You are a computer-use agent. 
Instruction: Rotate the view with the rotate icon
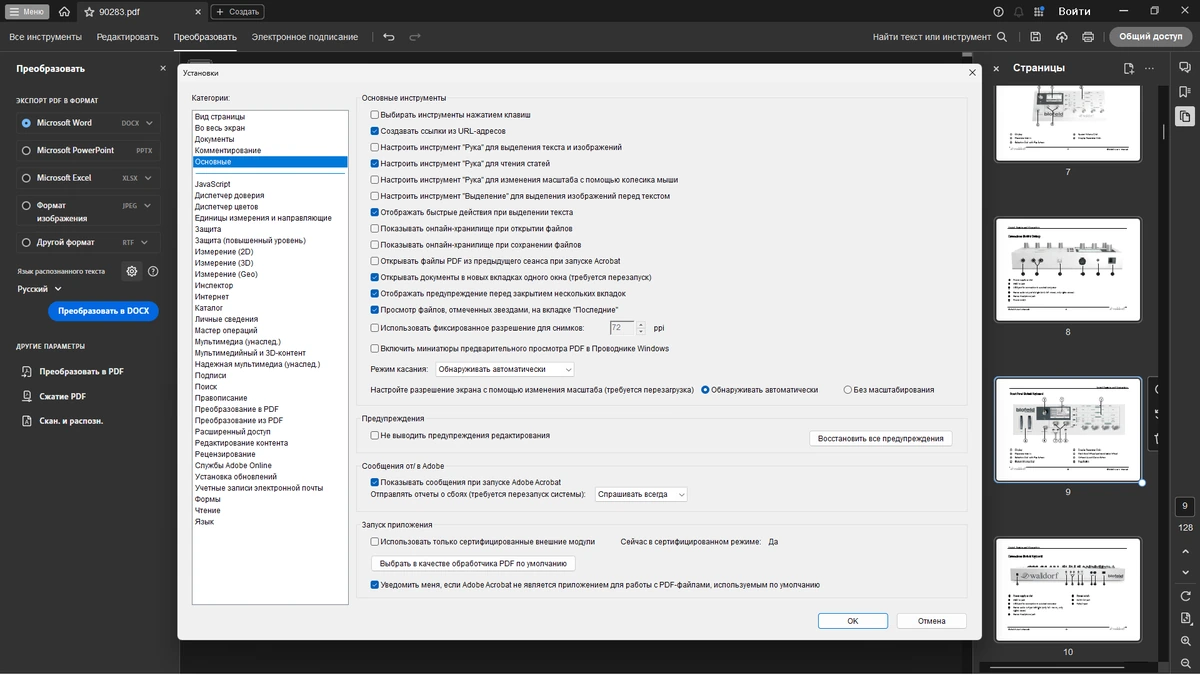coord(1185,596)
